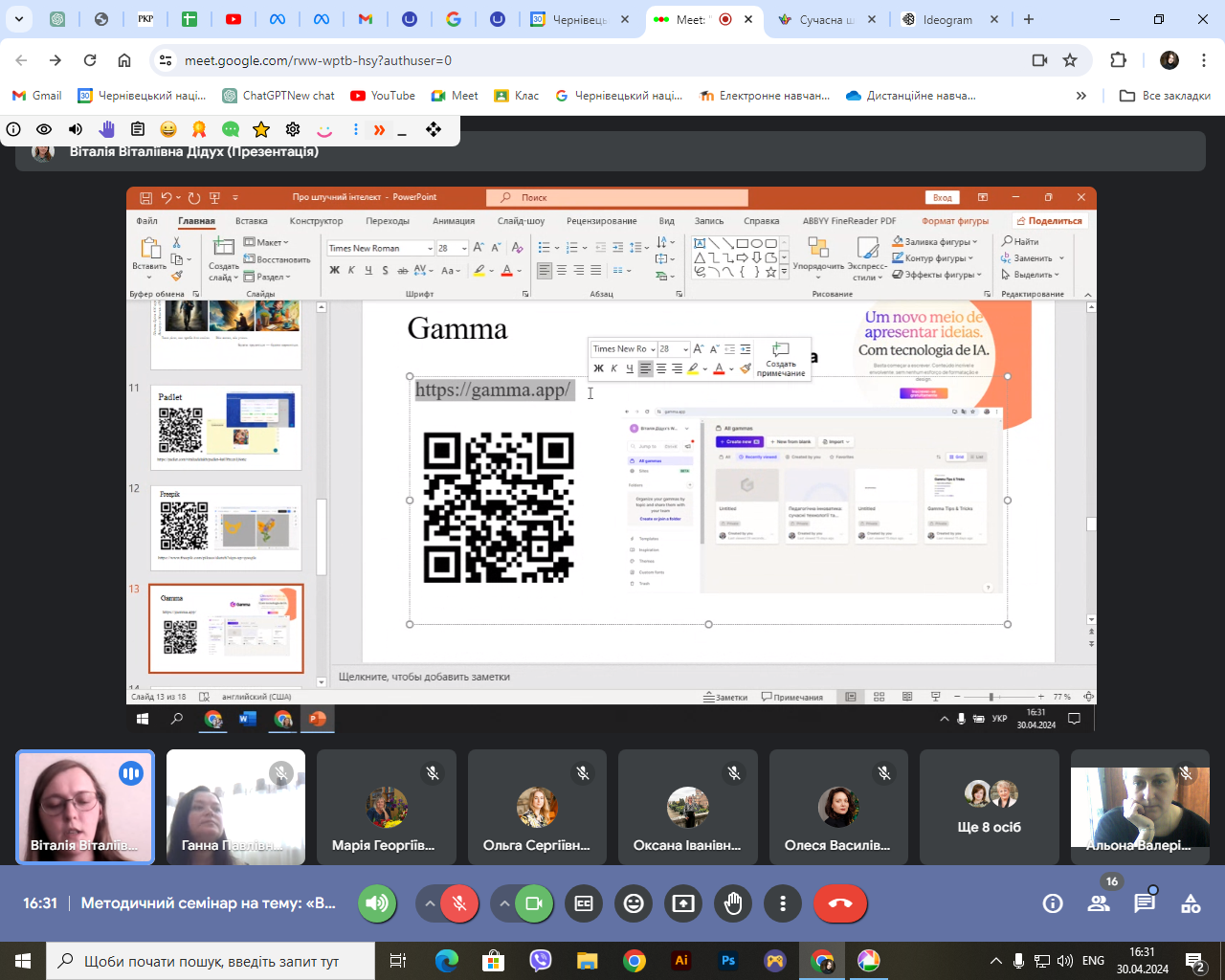
Task: Click the raise hand button in Meet
Action: 733,903
